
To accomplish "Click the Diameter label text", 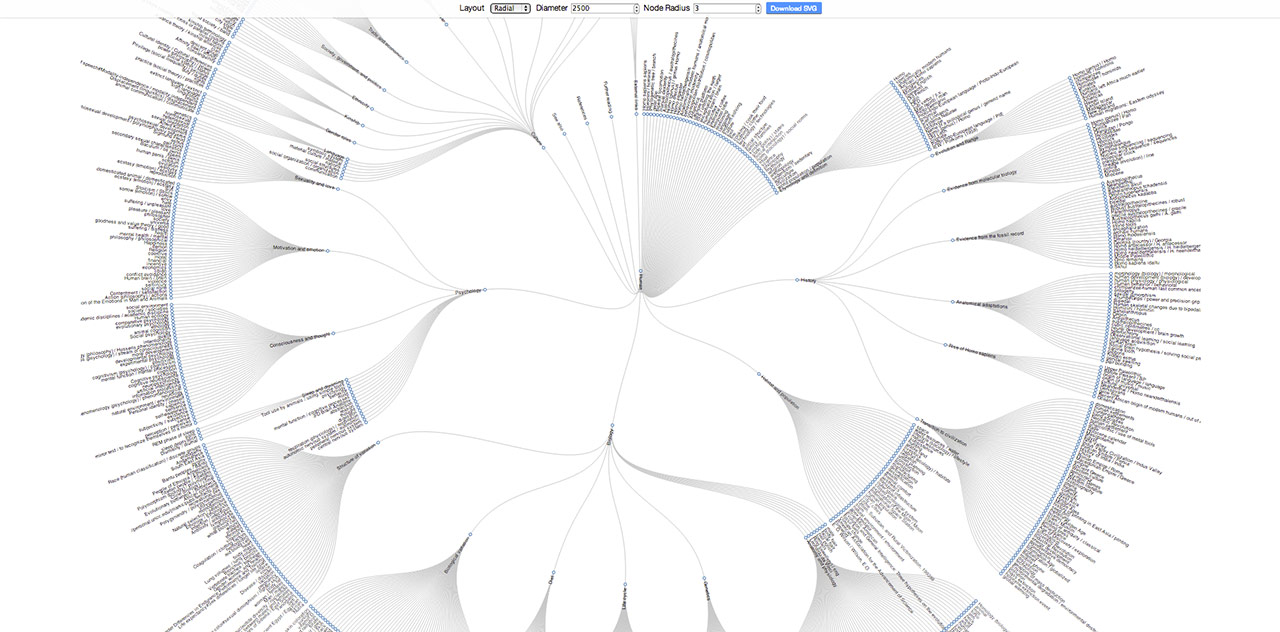I will point(552,8).
